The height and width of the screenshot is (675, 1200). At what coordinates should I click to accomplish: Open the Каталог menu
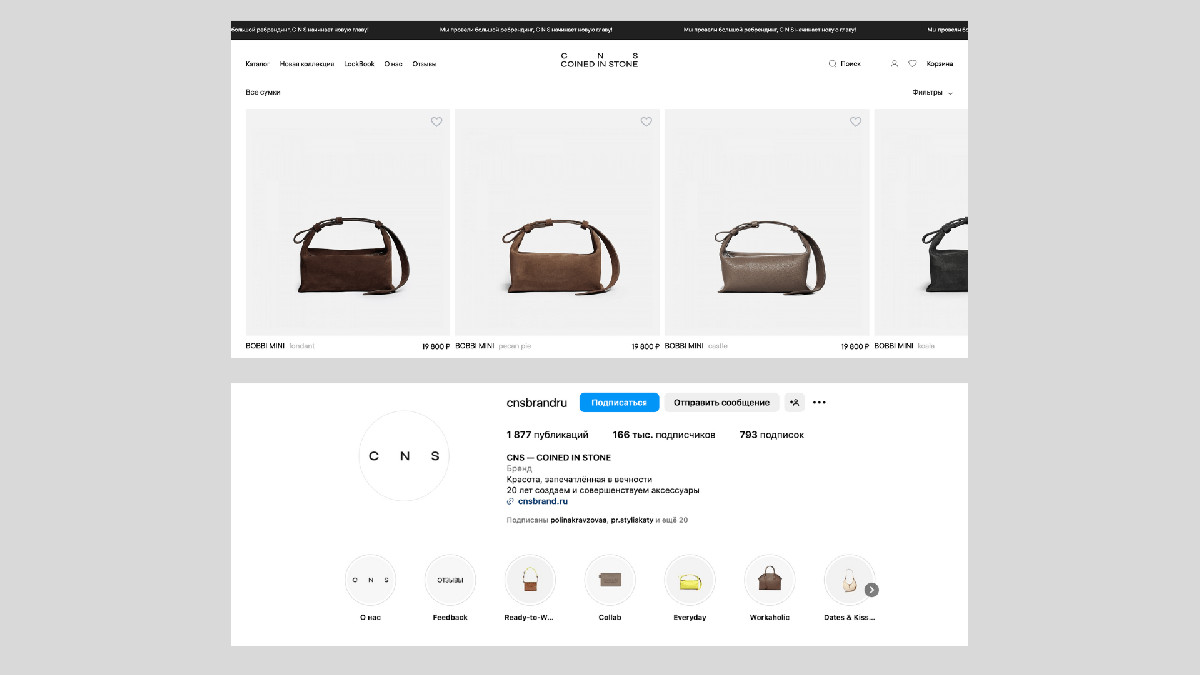pos(257,64)
